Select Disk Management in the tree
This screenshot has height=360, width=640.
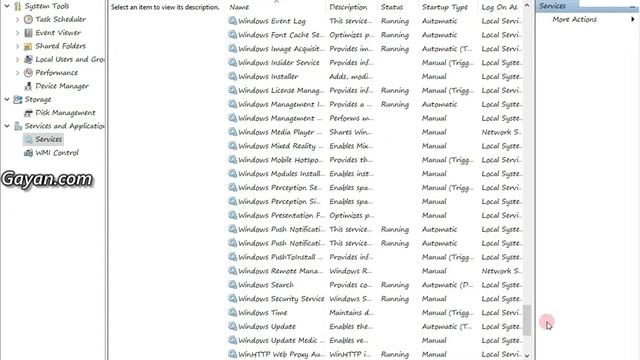[x=65, y=113]
